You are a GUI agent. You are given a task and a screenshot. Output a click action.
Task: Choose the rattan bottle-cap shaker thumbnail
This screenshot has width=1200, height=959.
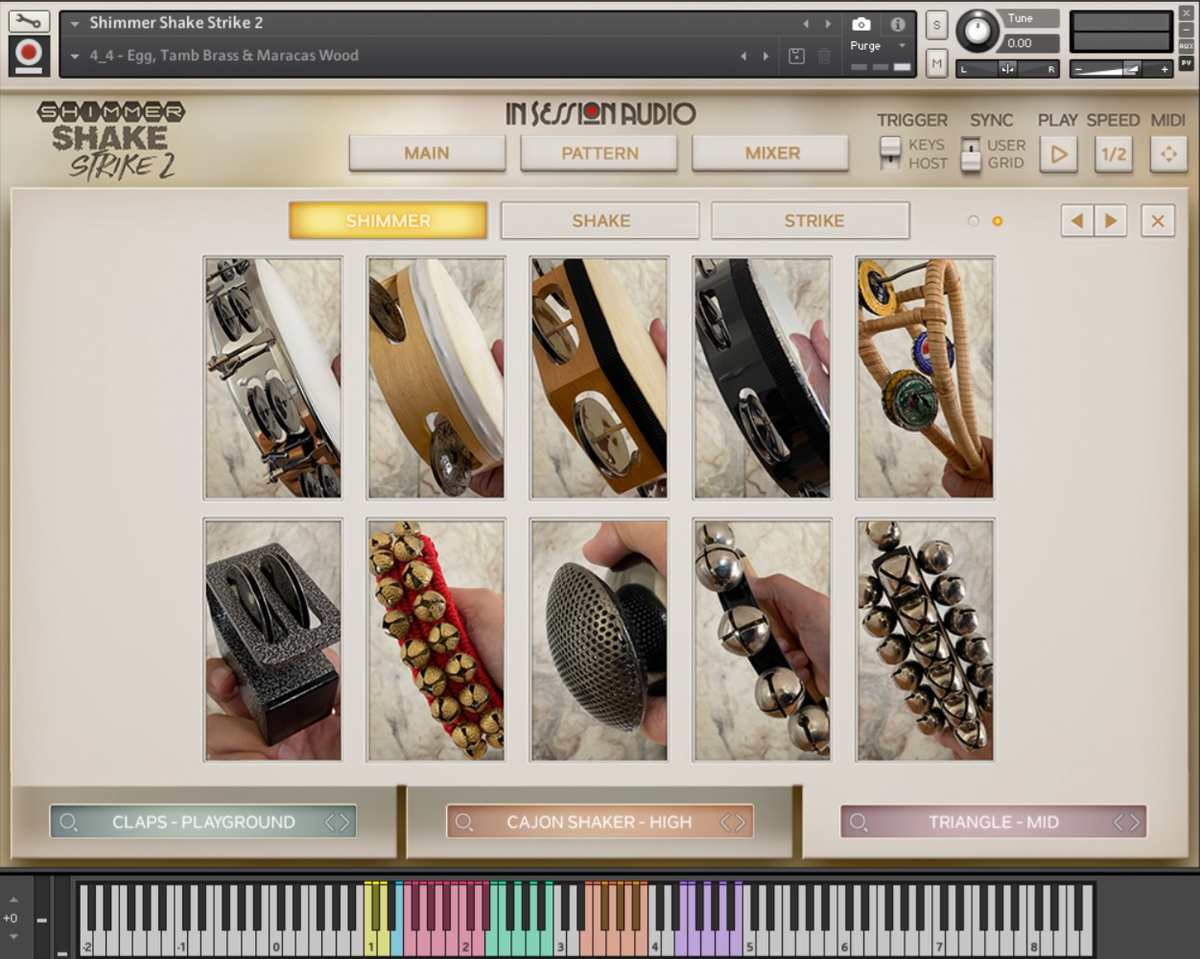925,378
